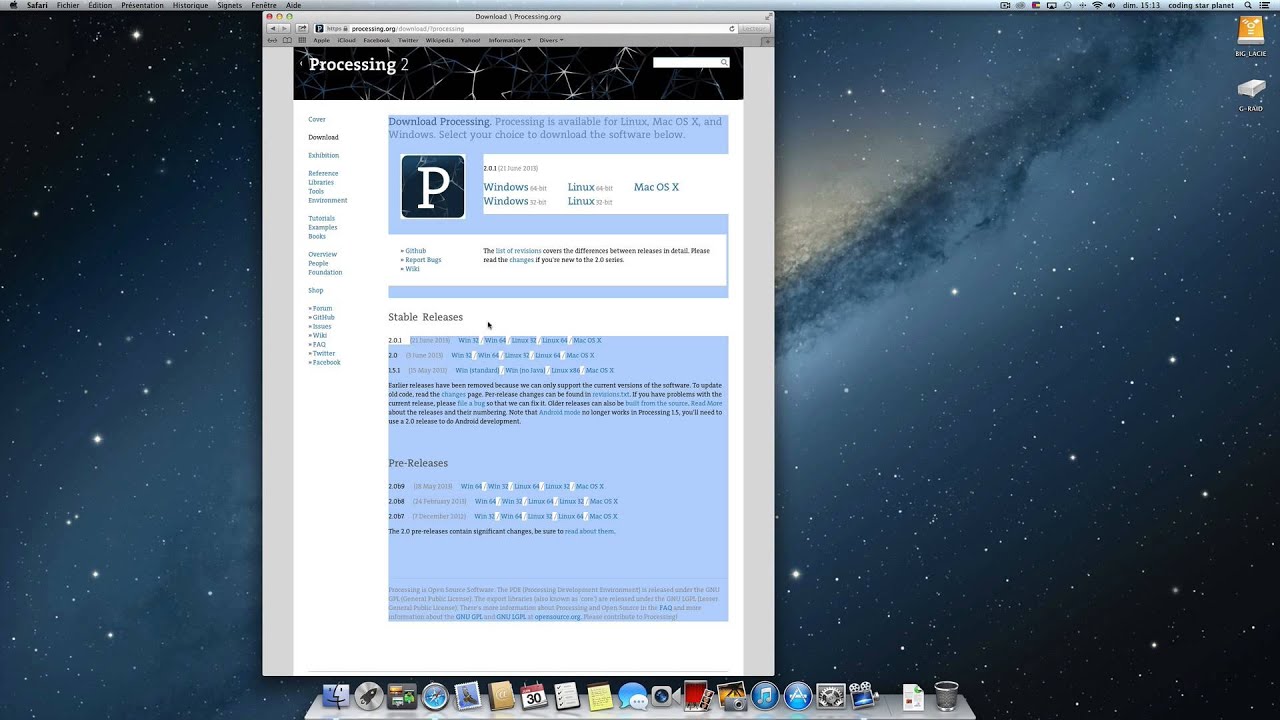1280x720 pixels.
Task: Open the Signets menu
Action: (229, 5)
